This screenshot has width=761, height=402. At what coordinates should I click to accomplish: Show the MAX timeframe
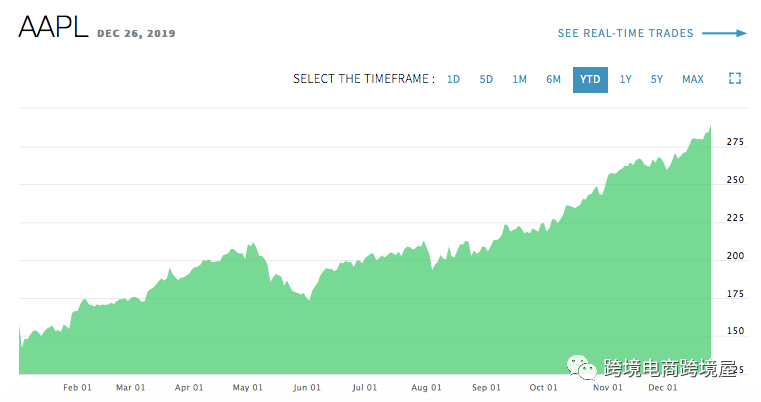tap(693, 79)
